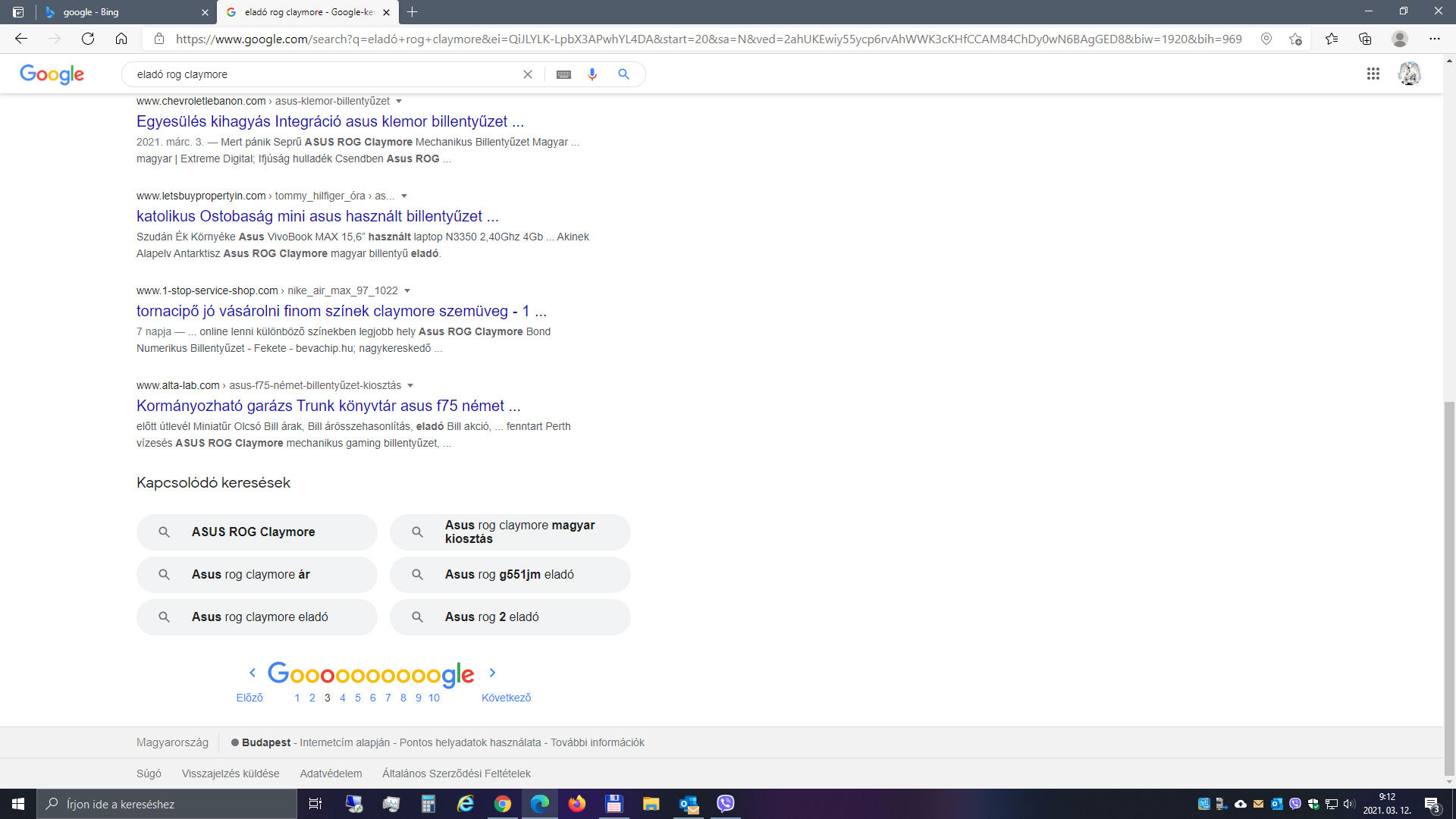Expand options arrow for 1-stop-service-shop.com result
Image resolution: width=1456 pixels, height=819 pixels.
coord(407,291)
